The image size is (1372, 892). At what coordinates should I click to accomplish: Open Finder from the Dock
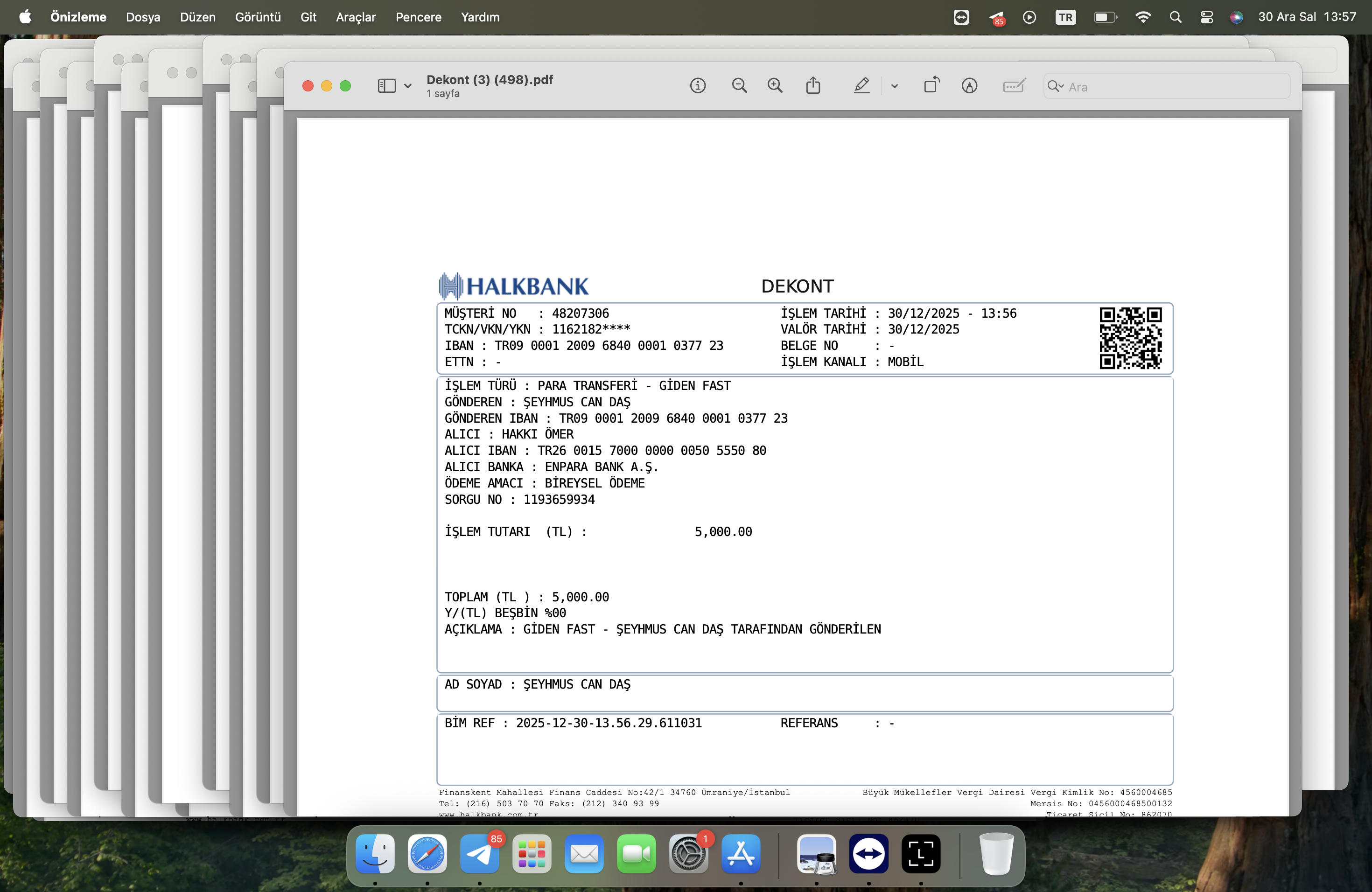pos(375,853)
